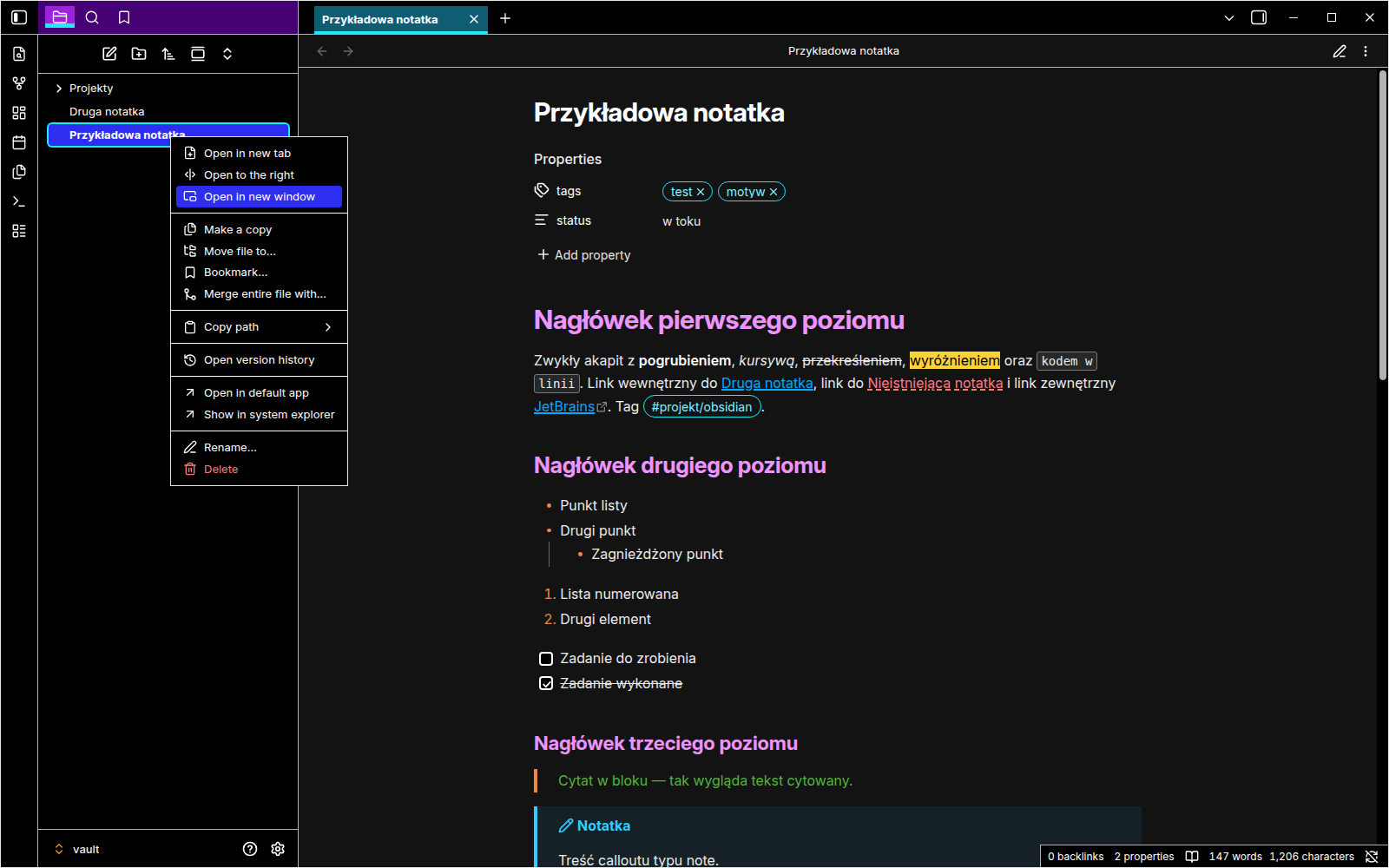
Task: Click auto-reveal current file icon
Action: click(198, 54)
